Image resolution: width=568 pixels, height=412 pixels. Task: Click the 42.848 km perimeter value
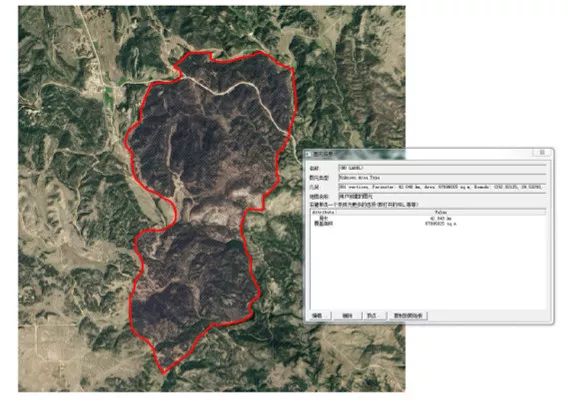[x=440, y=219]
